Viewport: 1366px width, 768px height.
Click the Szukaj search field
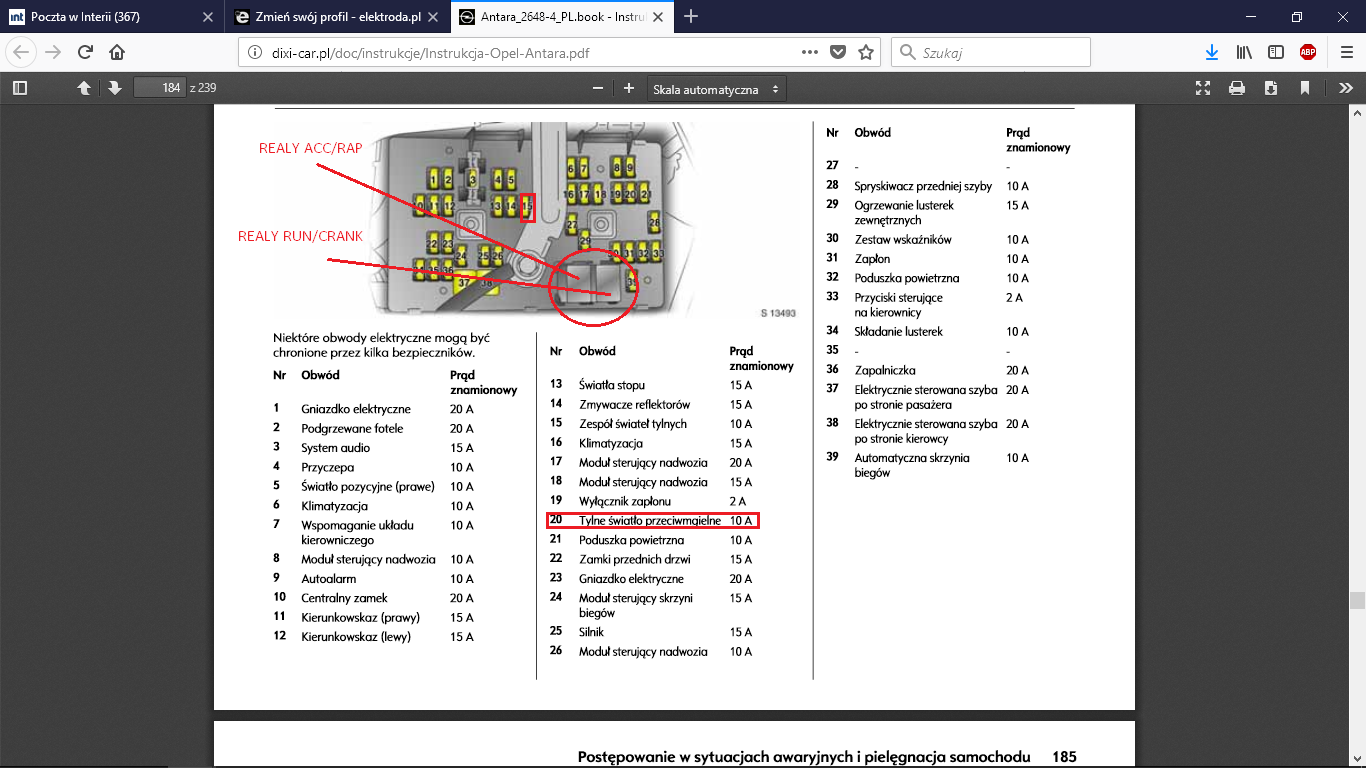point(990,52)
